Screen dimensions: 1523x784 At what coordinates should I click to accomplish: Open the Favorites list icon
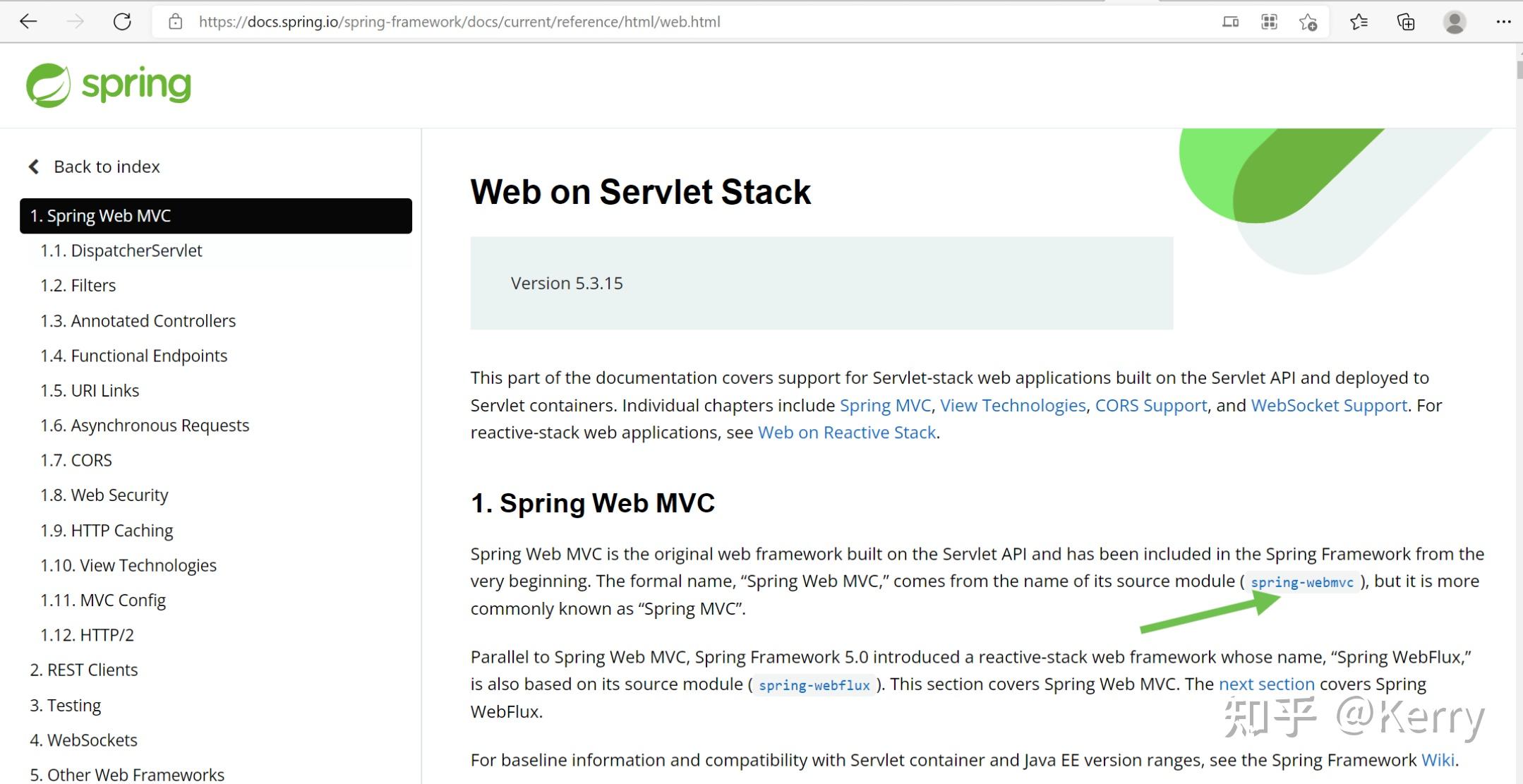[x=1359, y=21]
